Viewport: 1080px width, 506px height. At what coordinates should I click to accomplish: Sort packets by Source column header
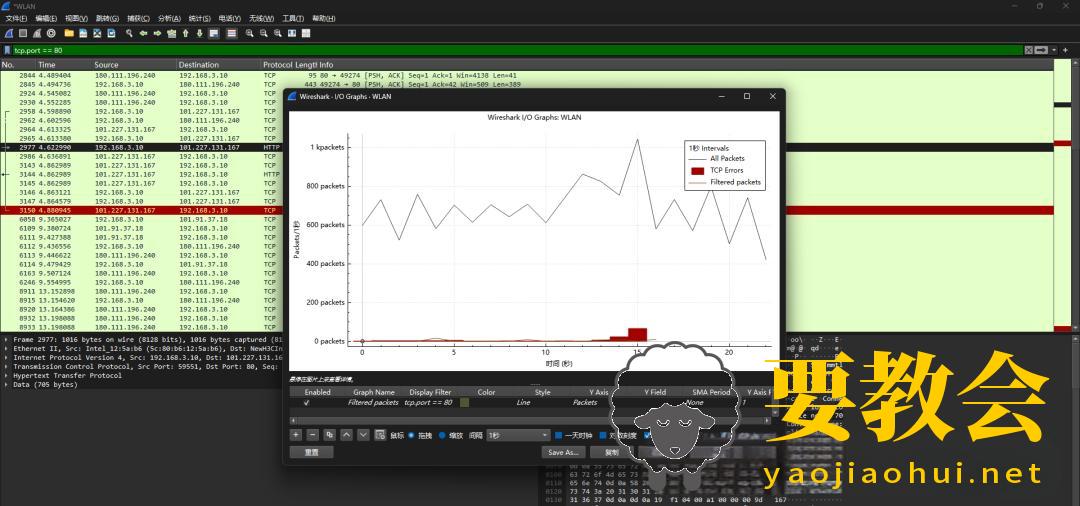click(x=134, y=65)
